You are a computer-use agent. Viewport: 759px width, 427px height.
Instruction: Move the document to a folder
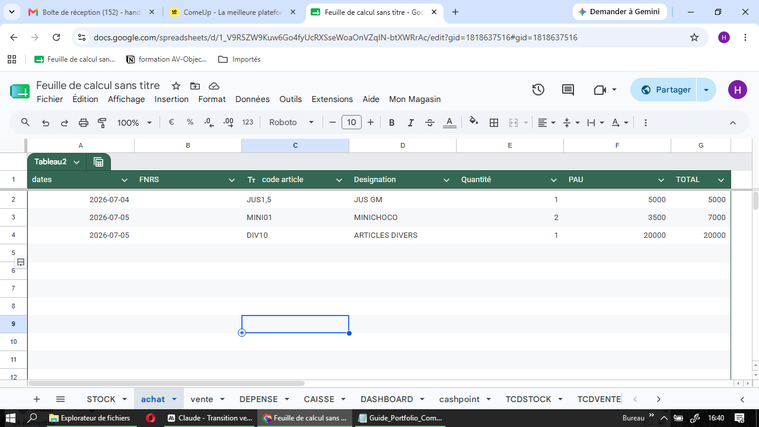(x=195, y=86)
